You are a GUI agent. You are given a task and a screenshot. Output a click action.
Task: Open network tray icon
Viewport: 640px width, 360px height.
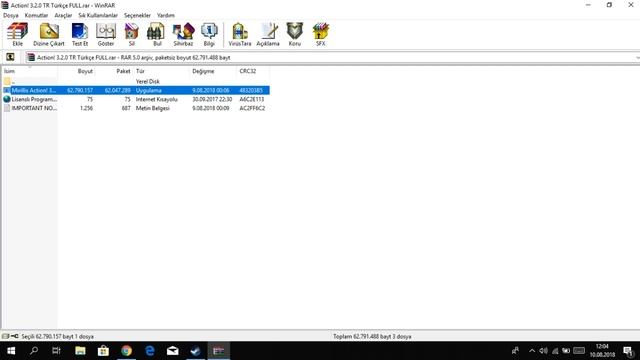point(555,351)
